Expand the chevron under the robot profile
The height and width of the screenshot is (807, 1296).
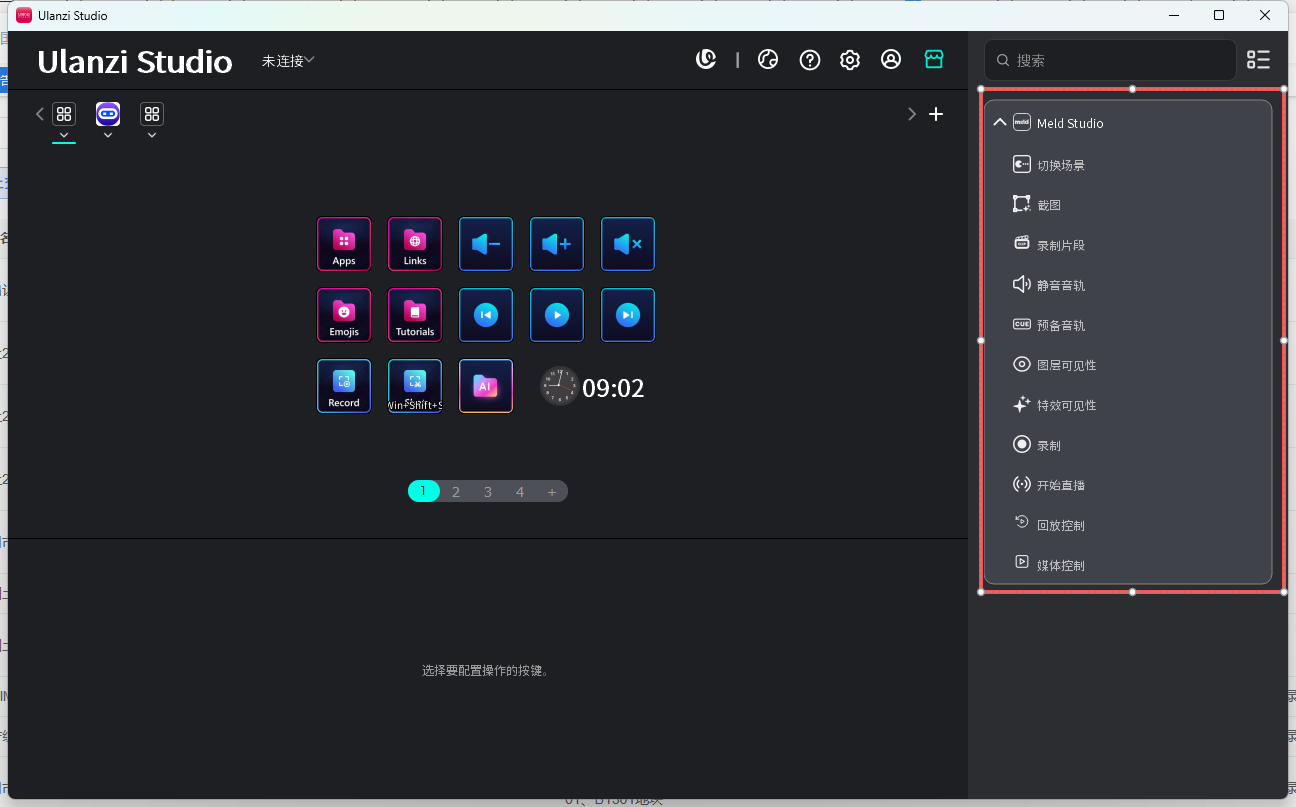coord(108,136)
